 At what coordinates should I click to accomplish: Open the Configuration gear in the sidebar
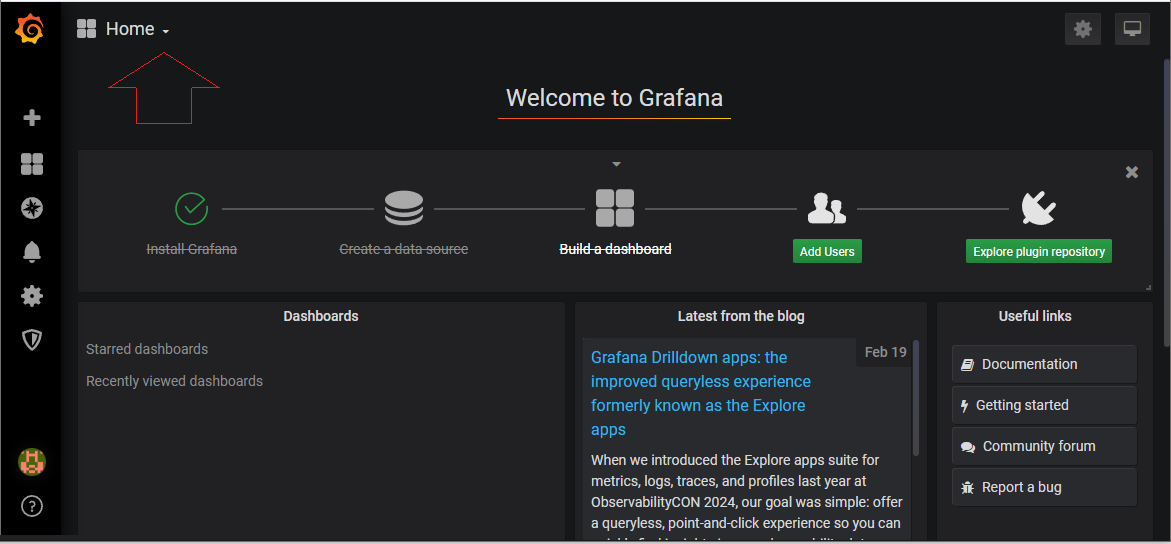point(32,297)
